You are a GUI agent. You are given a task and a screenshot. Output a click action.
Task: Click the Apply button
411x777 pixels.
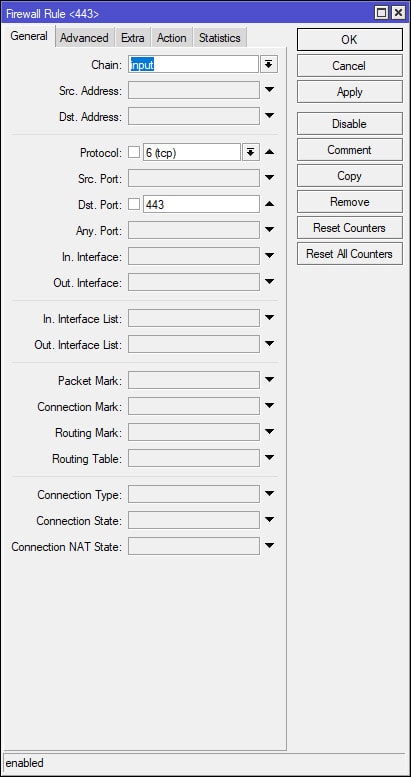(350, 92)
